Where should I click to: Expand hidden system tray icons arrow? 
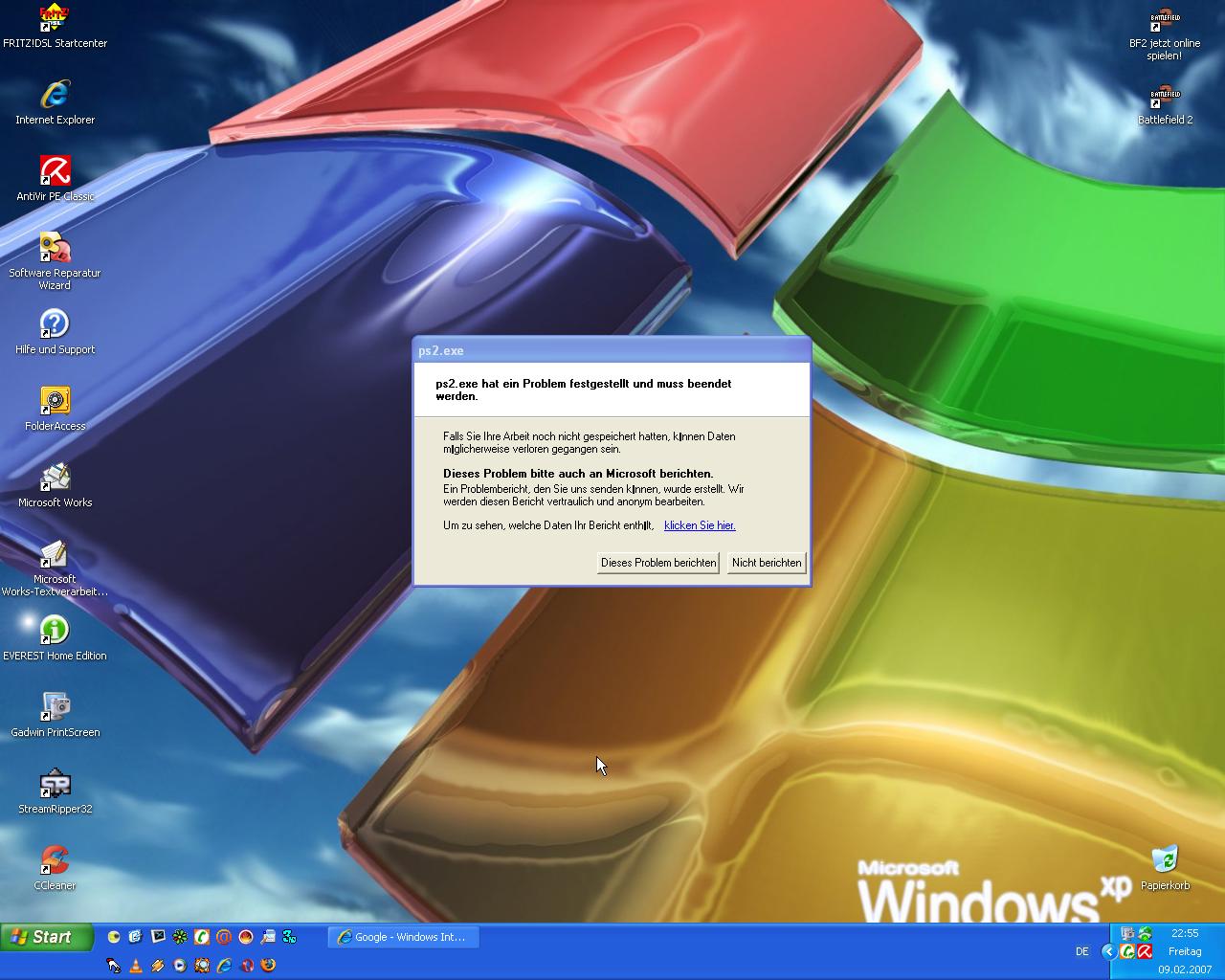tap(1109, 951)
